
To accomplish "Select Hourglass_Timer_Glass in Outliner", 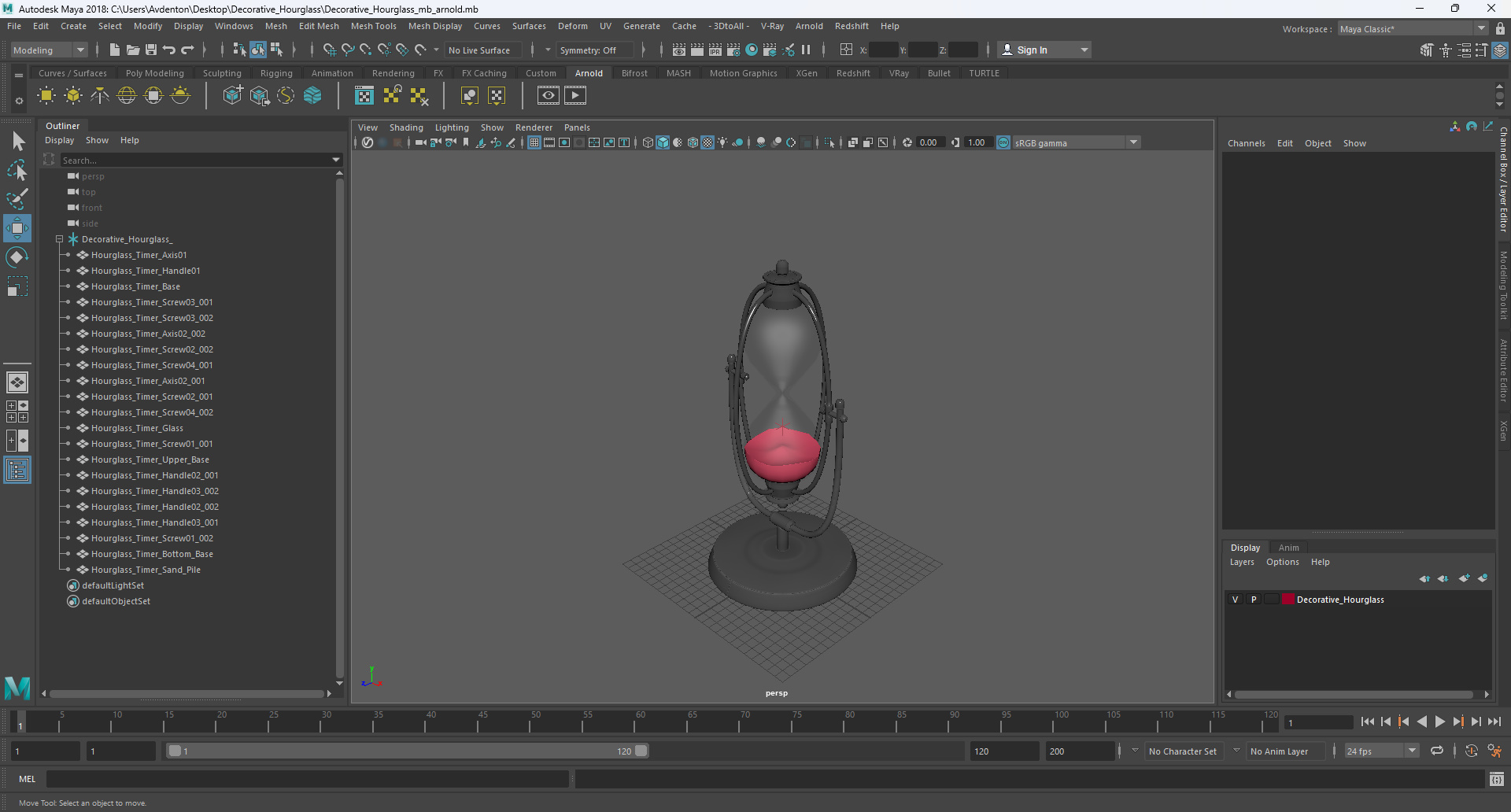I will tap(137, 428).
